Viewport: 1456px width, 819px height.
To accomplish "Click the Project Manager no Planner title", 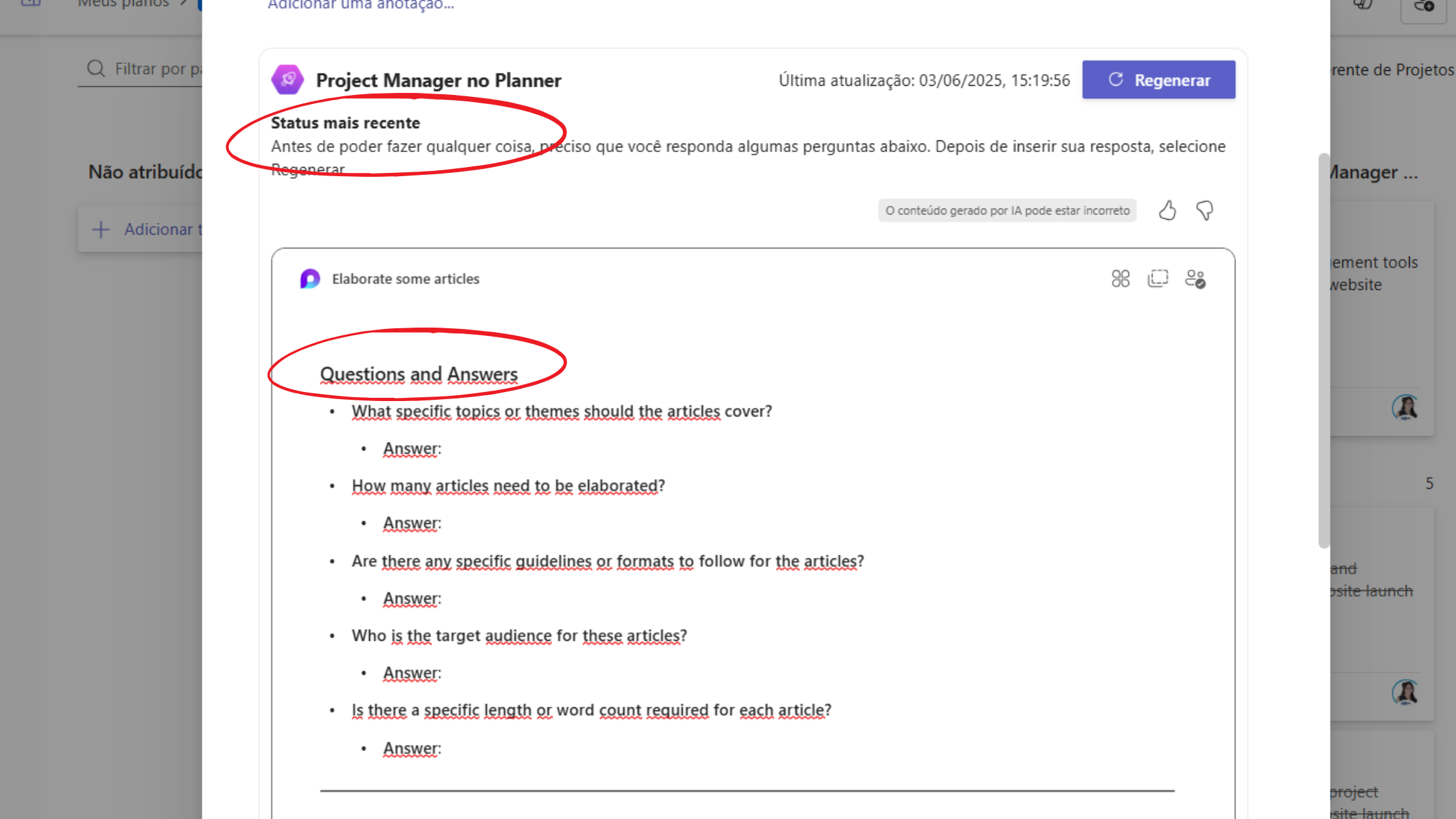I will (439, 81).
